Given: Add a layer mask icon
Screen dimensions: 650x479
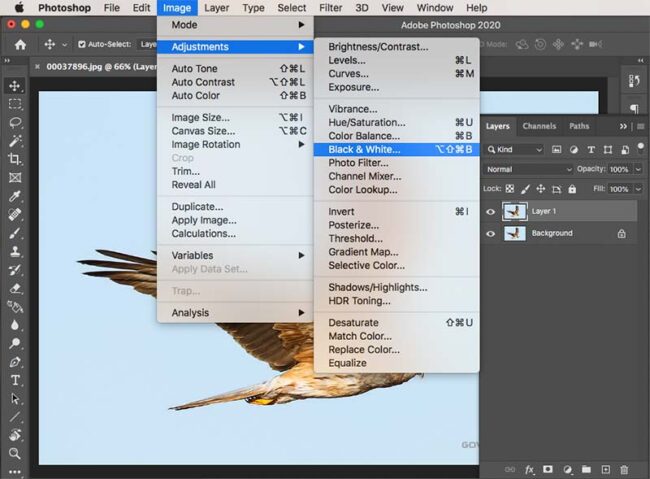Looking at the screenshot, I should (548, 469).
